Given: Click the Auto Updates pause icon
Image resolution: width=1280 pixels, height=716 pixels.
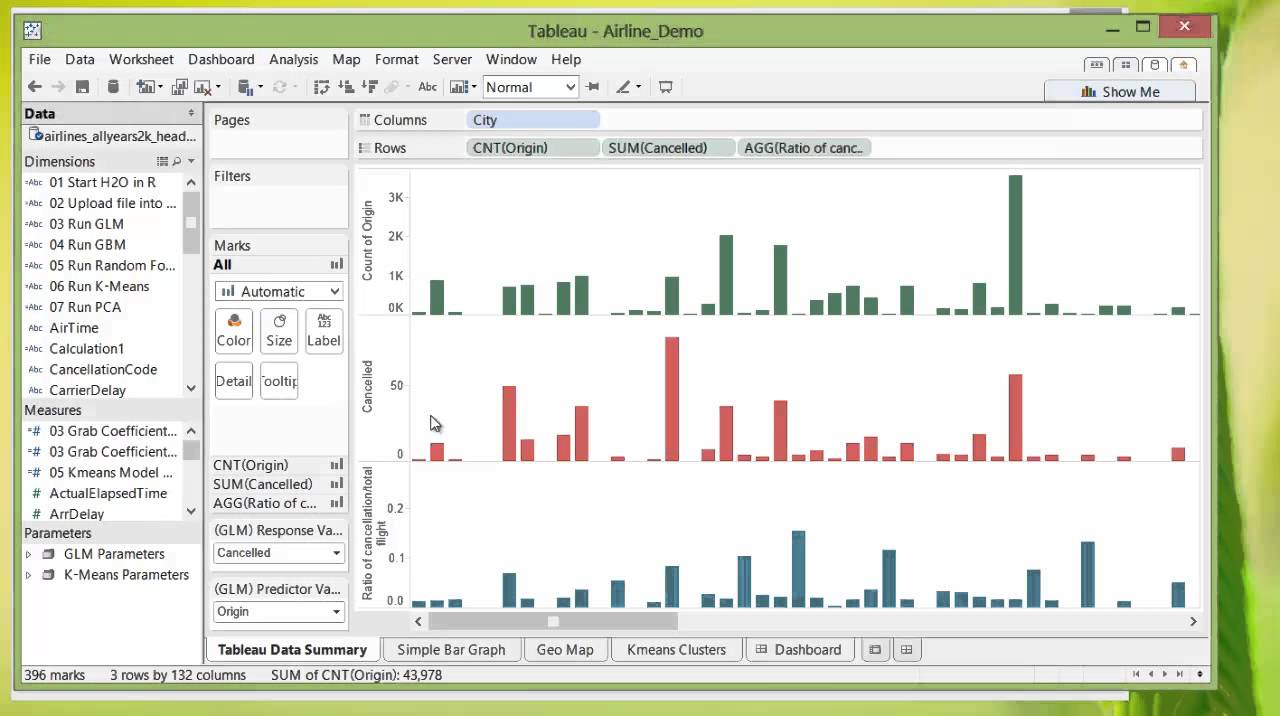Looking at the screenshot, I should point(245,87).
